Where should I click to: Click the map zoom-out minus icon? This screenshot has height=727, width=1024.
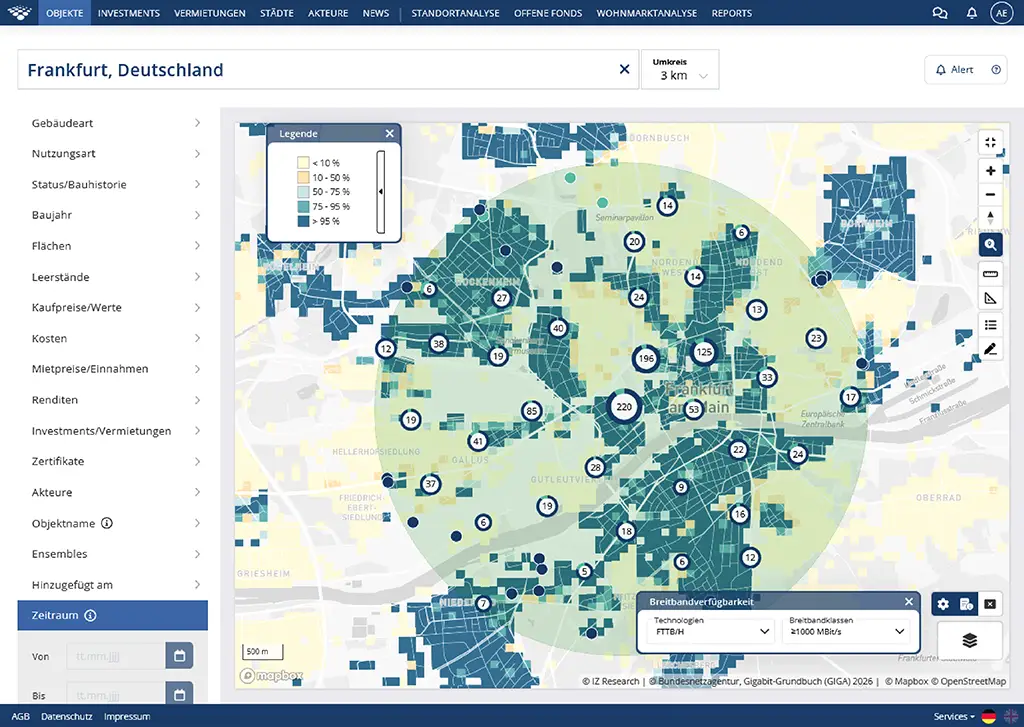tap(990, 195)
